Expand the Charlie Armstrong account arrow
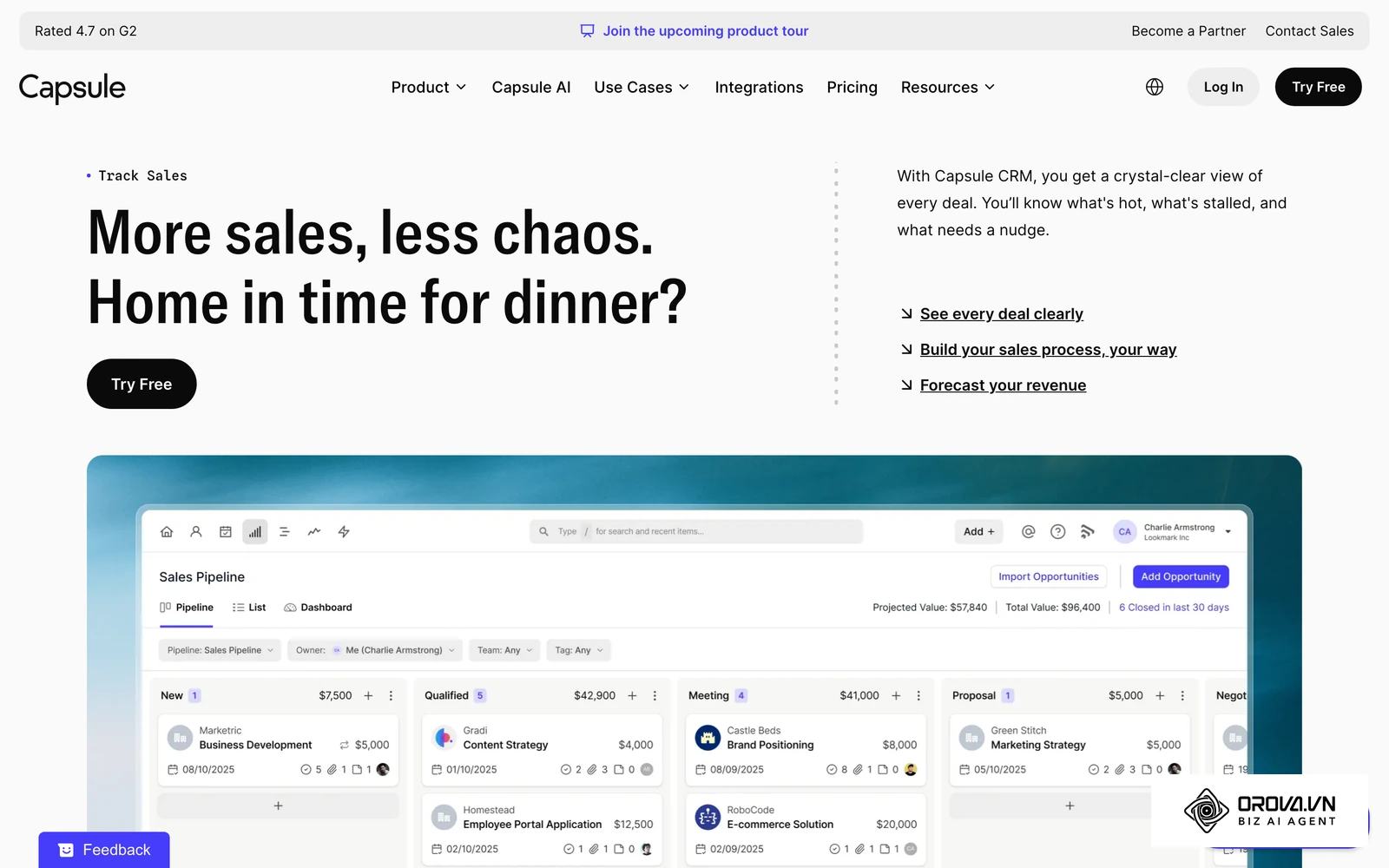The image size is (1389, 868). coord(1228,532)
